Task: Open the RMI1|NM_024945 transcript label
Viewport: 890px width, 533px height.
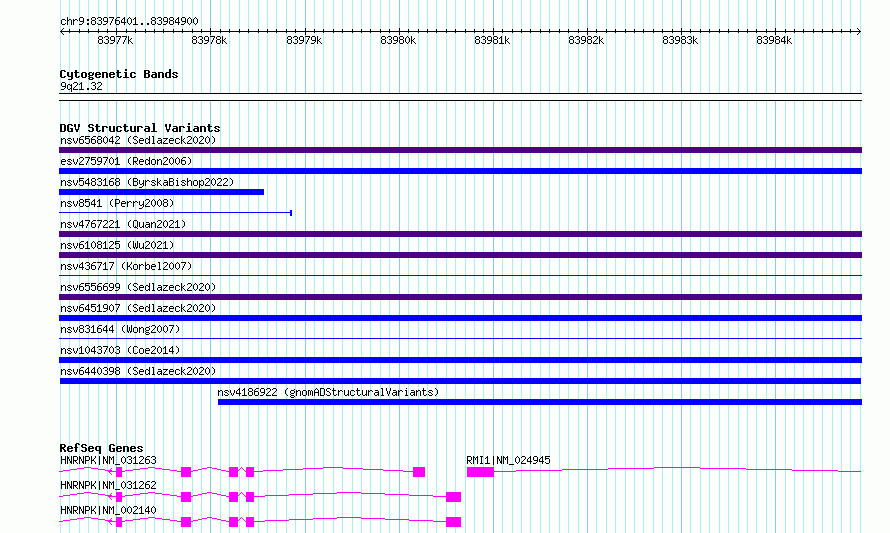Action: click(x=508, y=460)
